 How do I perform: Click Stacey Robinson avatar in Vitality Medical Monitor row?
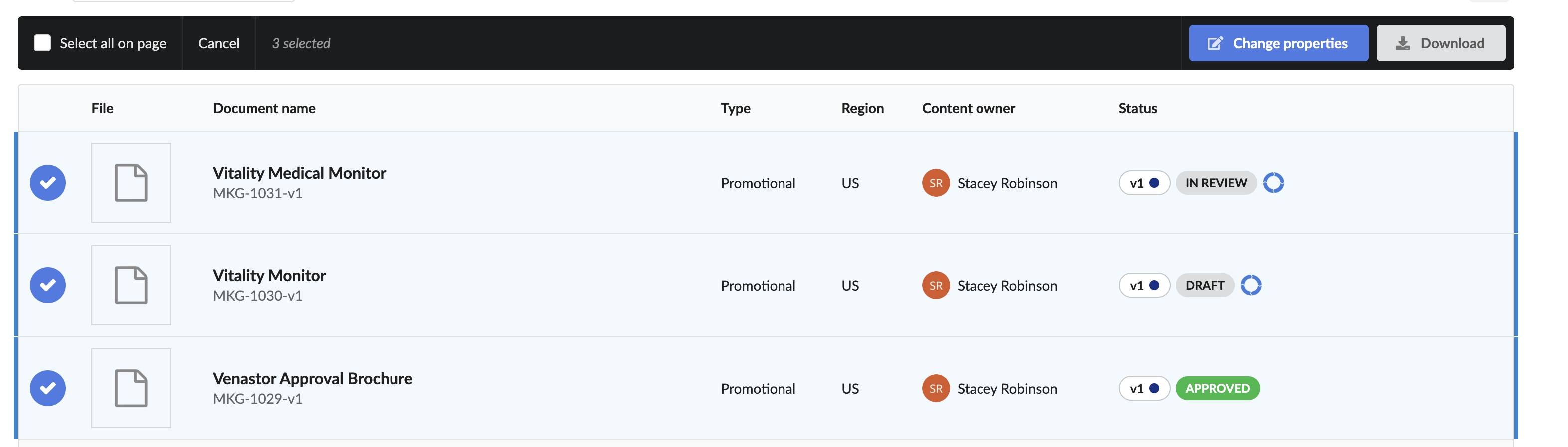(x=936, y=183)
